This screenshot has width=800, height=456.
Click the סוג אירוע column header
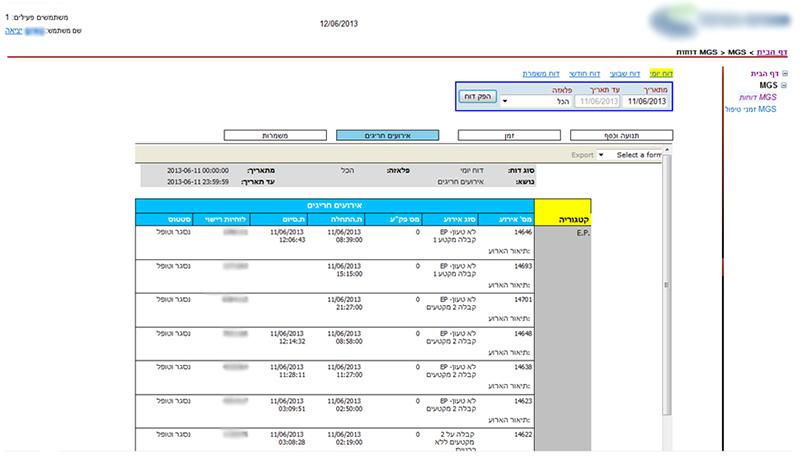point(451,219)
